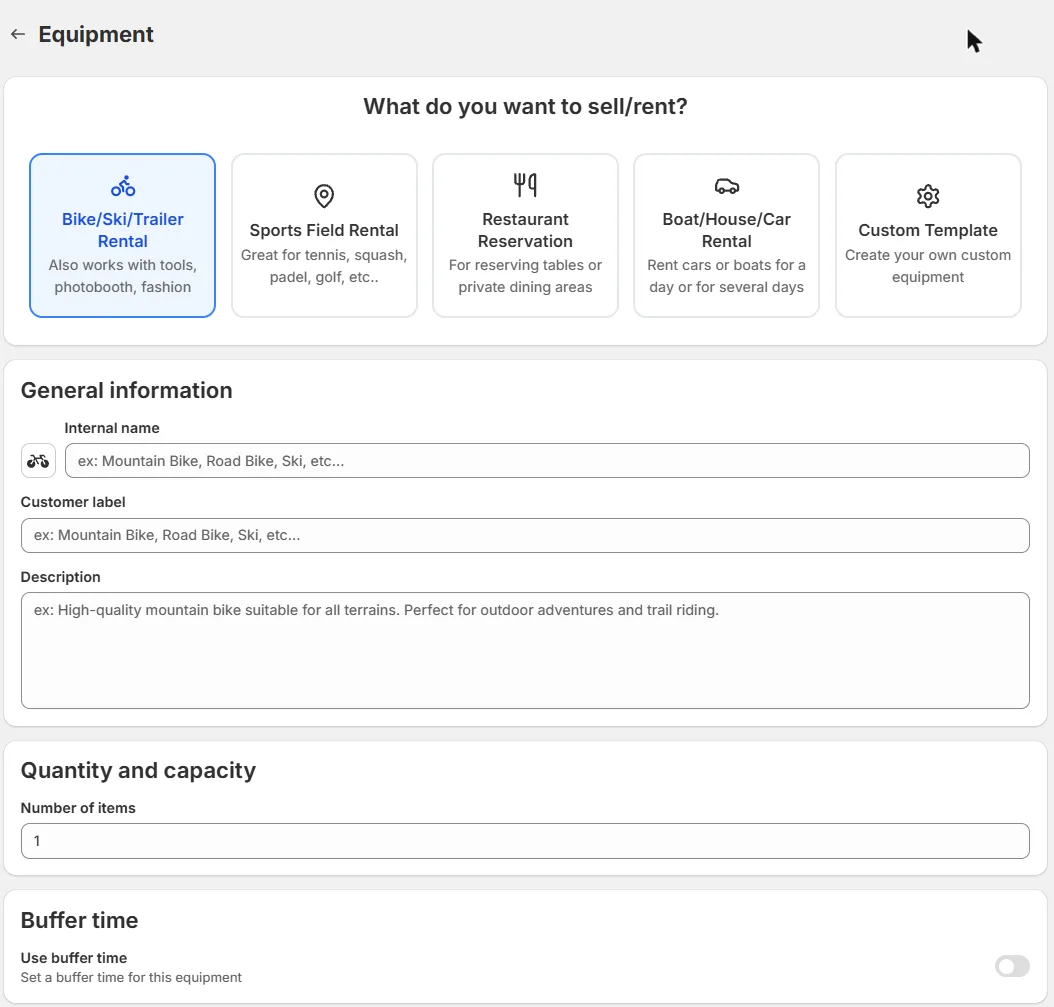
Task: Click the 'Quantity and capacity' heading
Action: point(138,770)
